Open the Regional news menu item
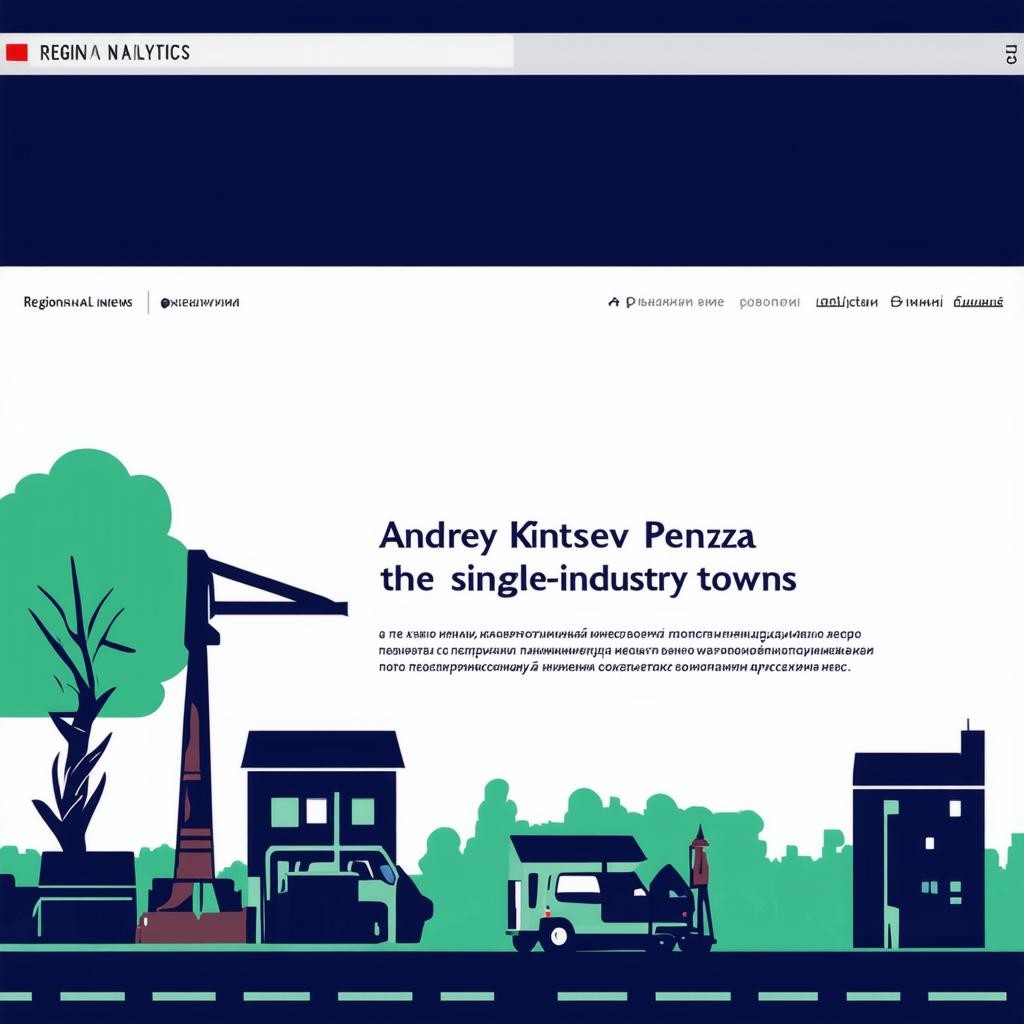 [x=78, y=302]
